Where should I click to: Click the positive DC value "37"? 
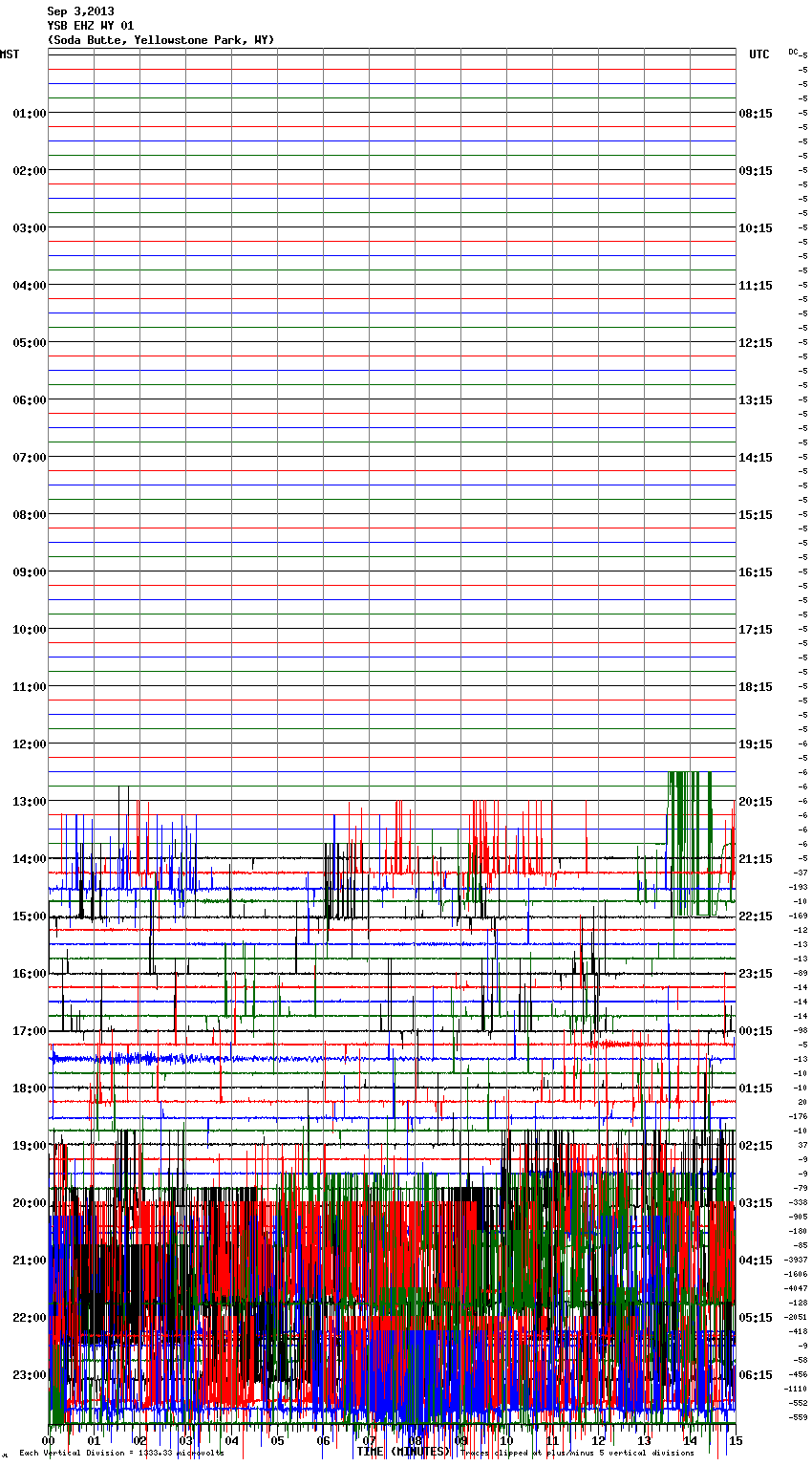(802, 1145)
